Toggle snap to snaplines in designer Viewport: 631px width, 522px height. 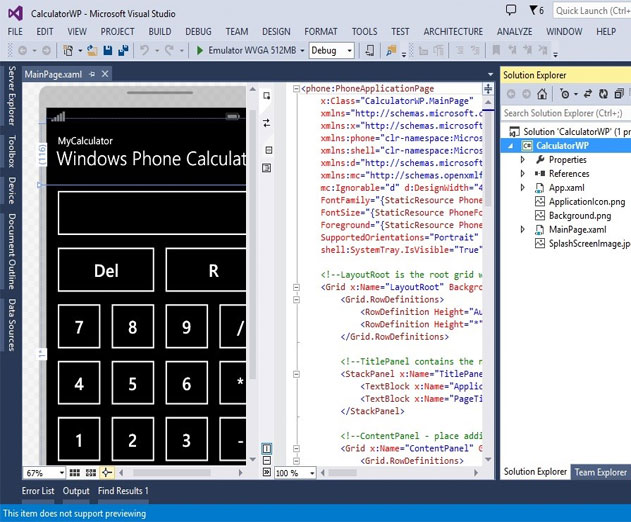click(107, 472)
